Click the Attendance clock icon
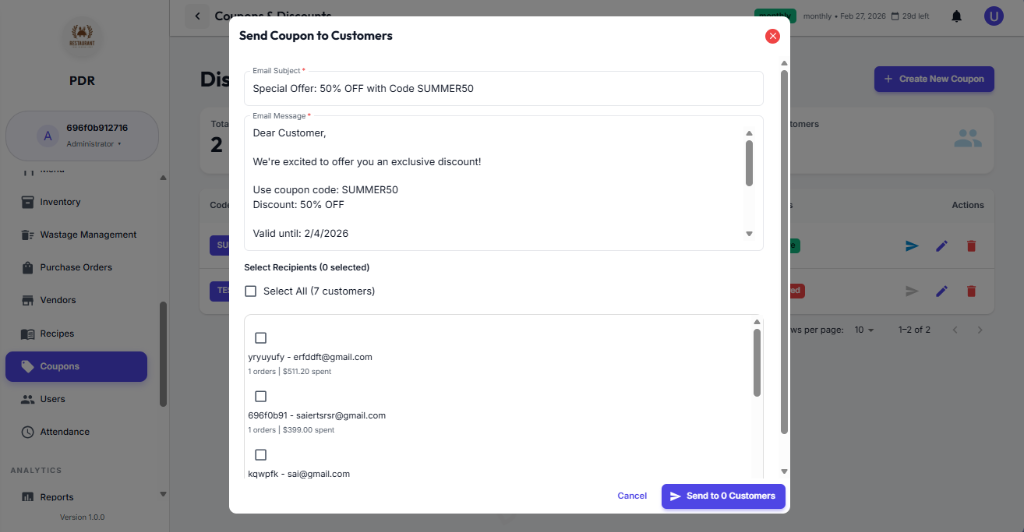 (x=27, y=432)
